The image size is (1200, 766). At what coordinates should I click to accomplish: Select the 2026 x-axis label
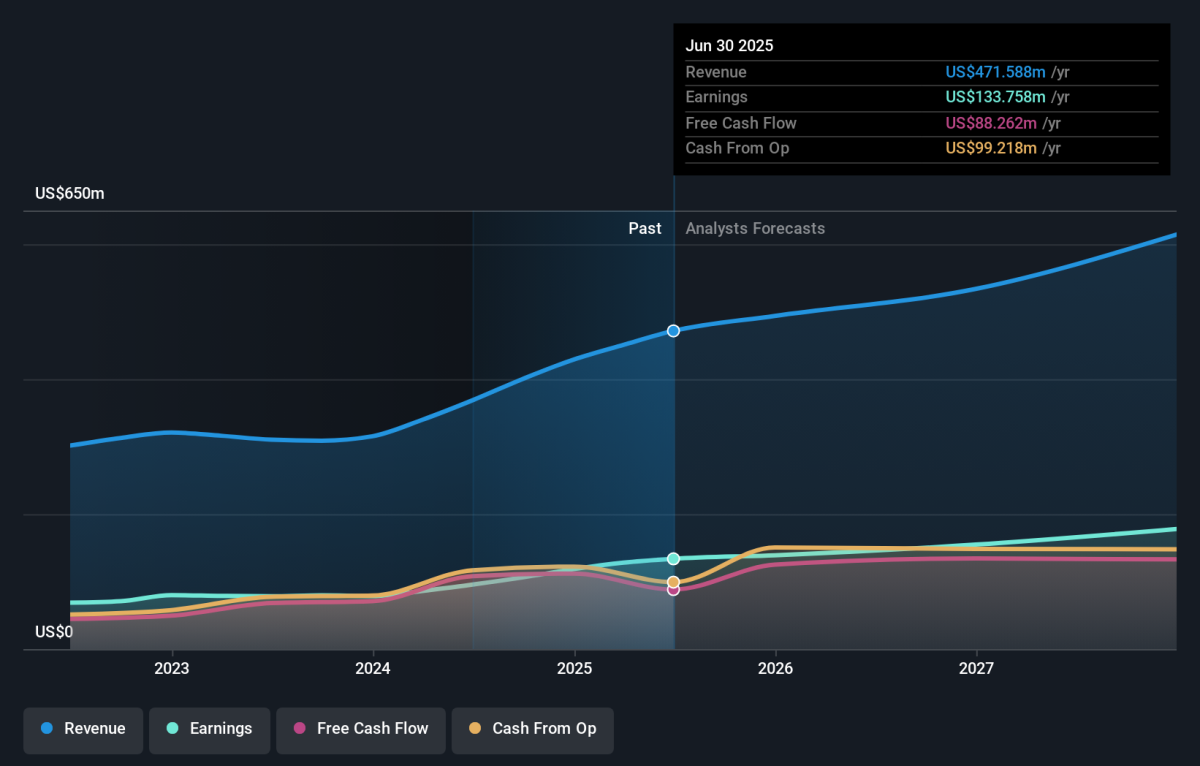point(775,668)
